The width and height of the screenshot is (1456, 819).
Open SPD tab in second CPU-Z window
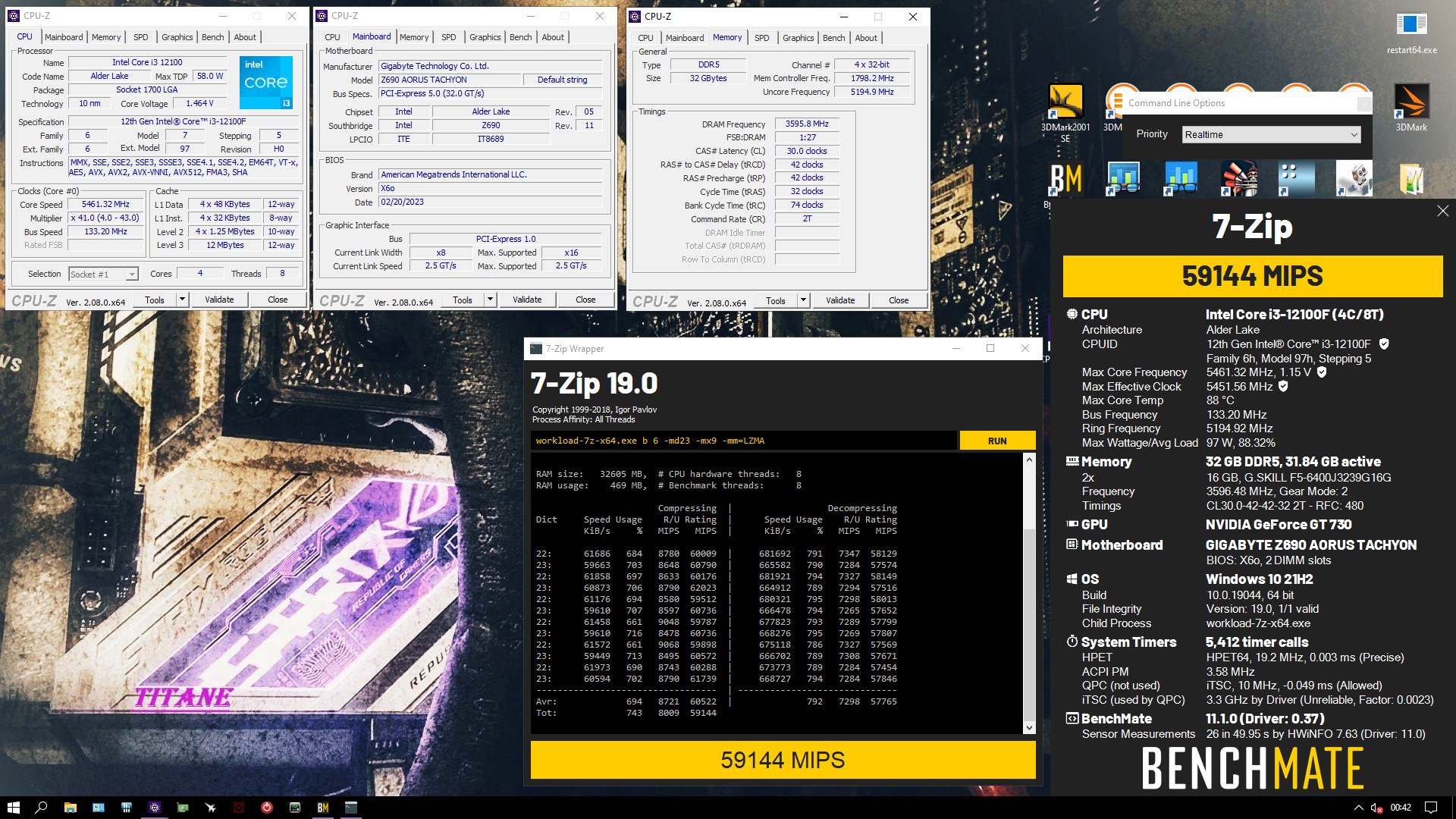(x=449, y=37)
